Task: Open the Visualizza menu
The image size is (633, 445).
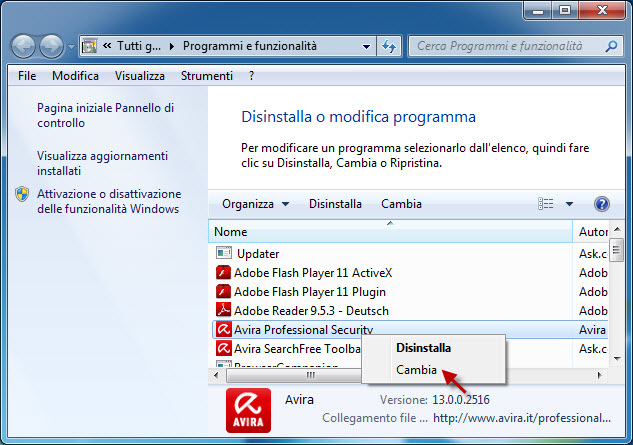Action: pos(140,76)
